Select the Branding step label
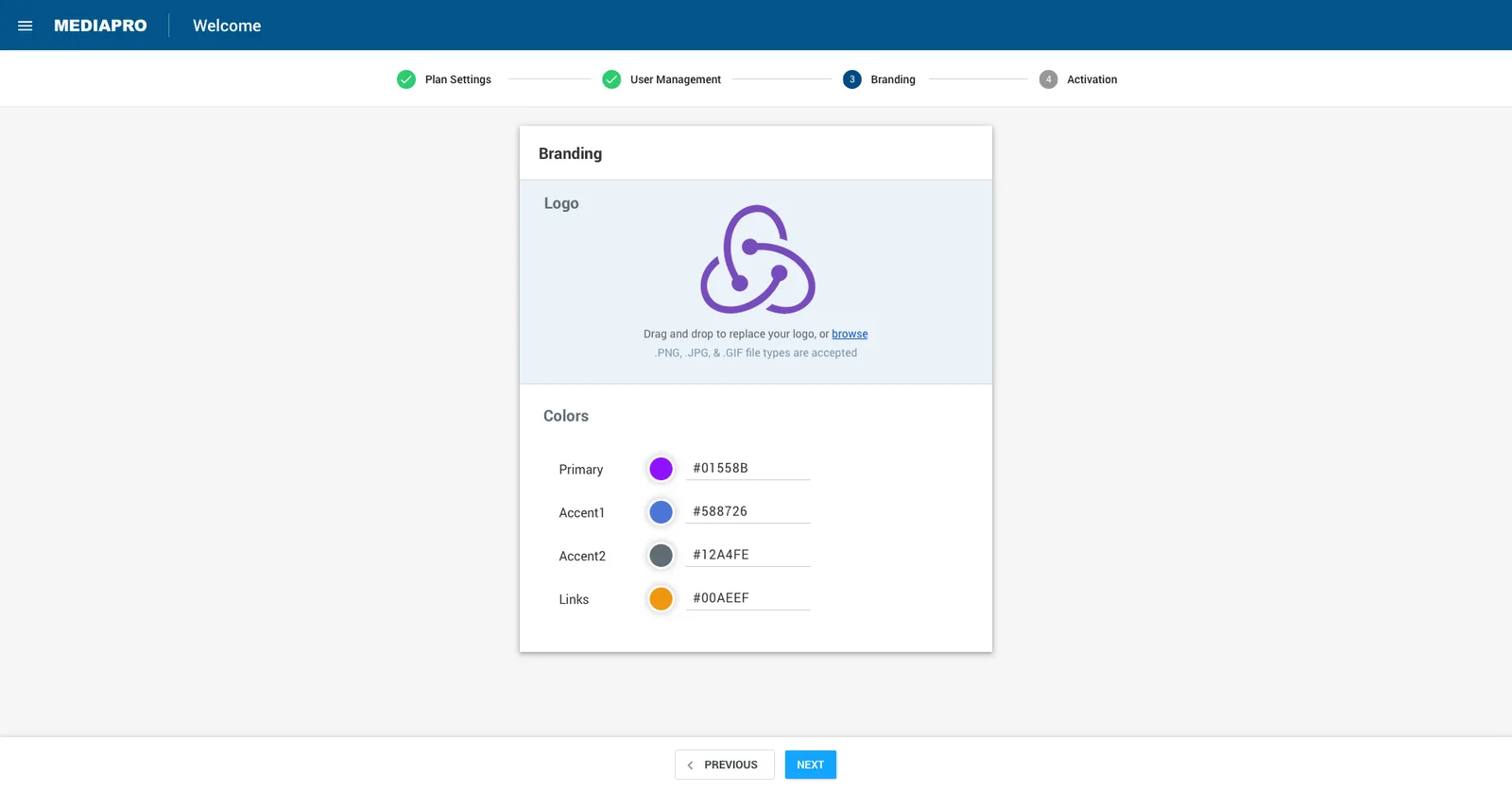This screenshot has height=792, width=1512. tap(893, 79)
